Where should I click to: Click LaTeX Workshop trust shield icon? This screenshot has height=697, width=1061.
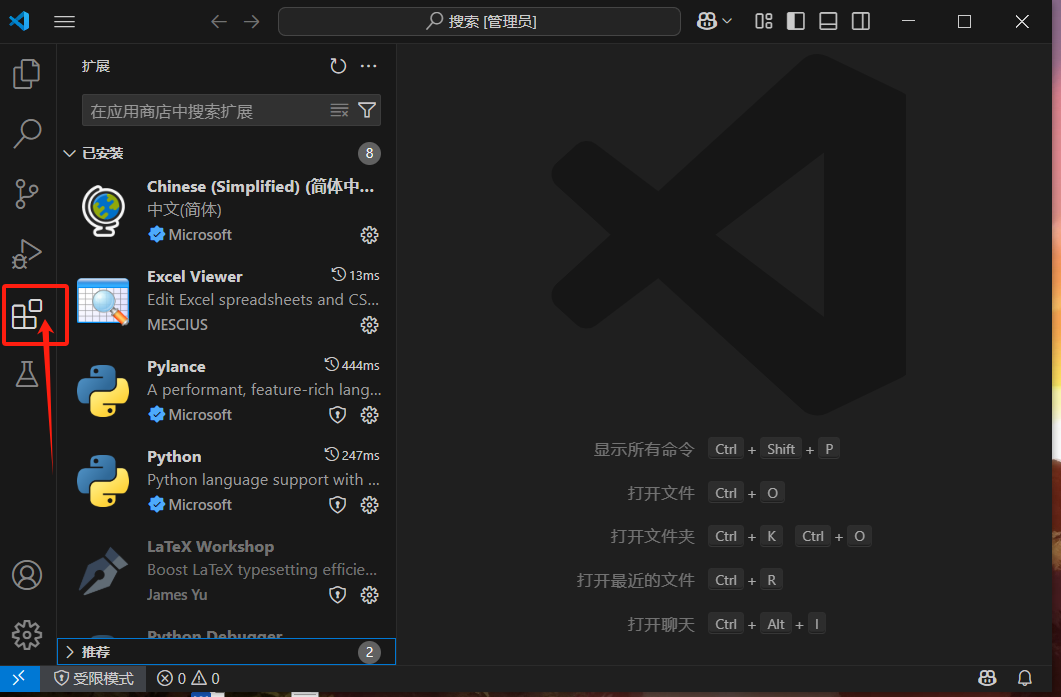coord(338,595)
